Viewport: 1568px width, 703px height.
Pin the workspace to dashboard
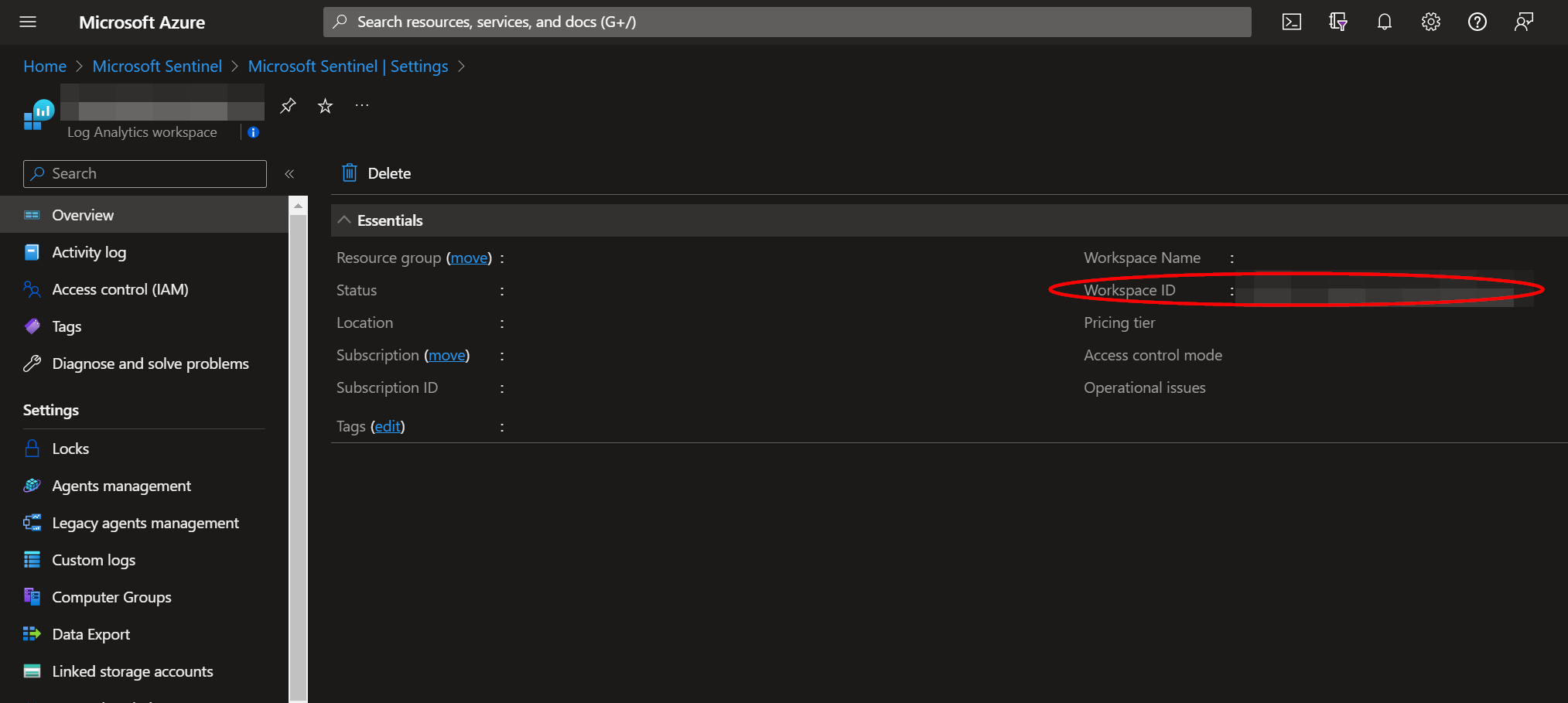[288, 105]
